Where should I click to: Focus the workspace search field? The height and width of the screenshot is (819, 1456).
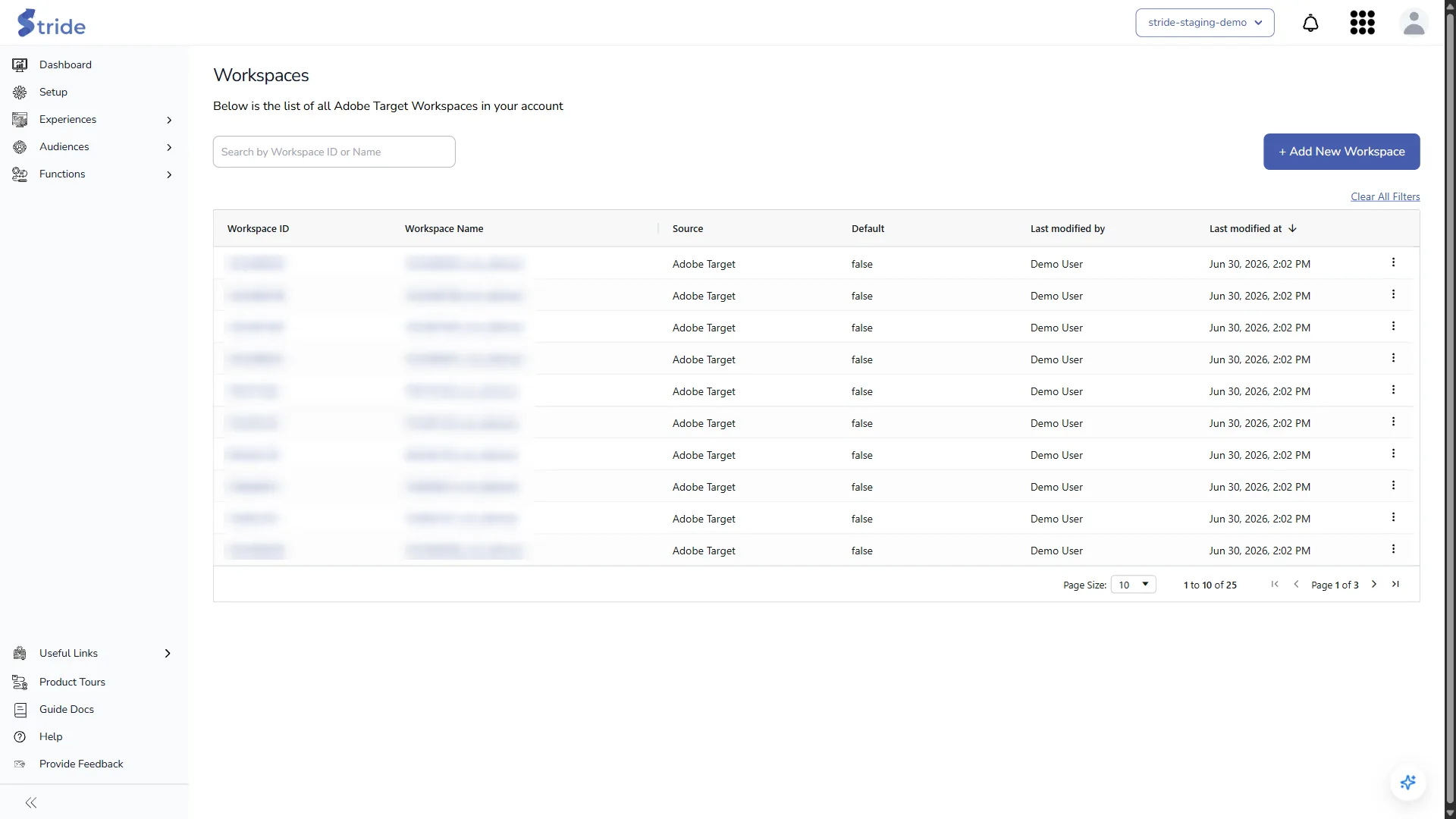334,152
